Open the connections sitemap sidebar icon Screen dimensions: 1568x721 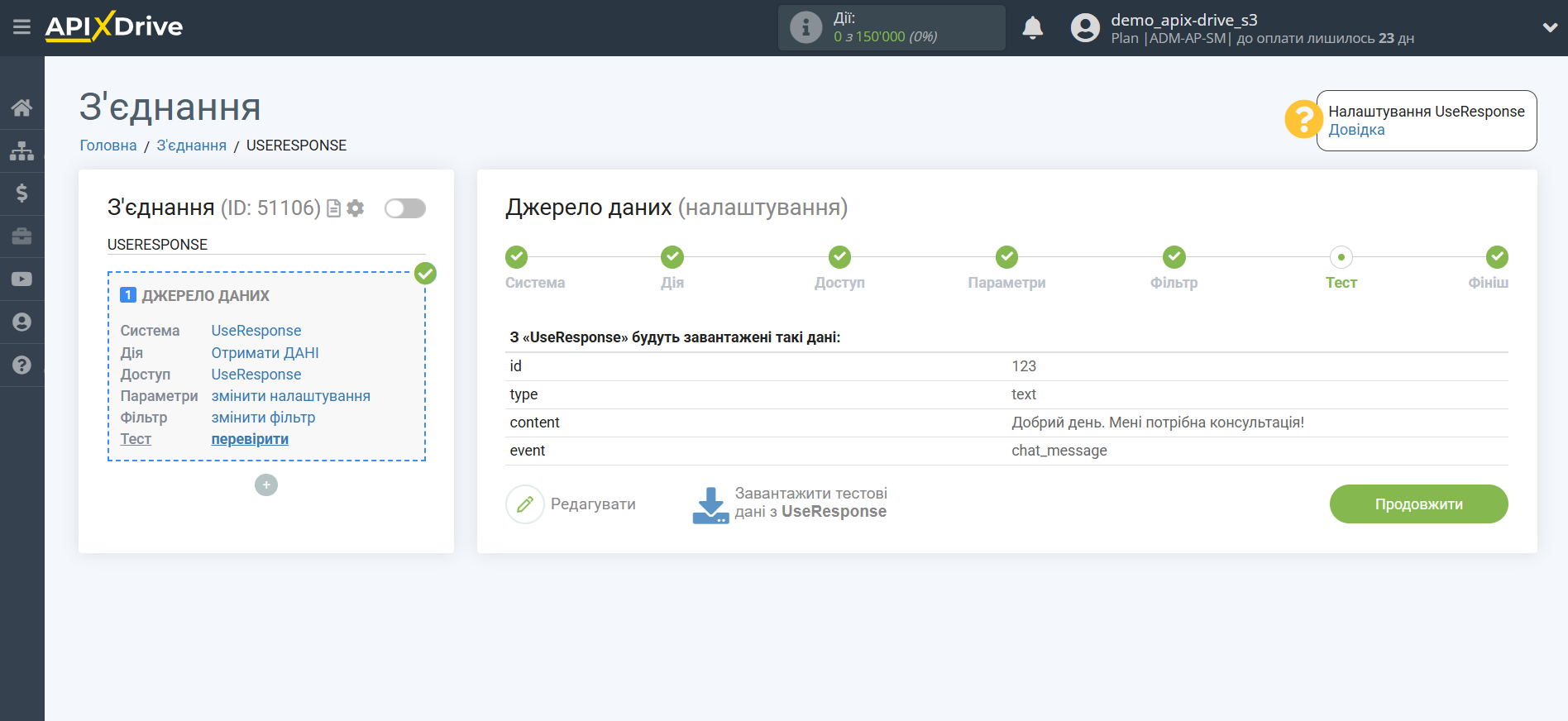(22, 150)
